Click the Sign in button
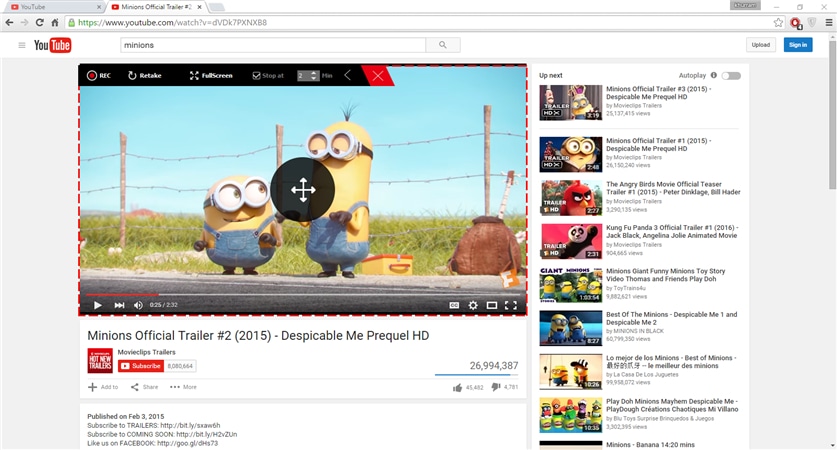837x450 pixels. [798, 45]
